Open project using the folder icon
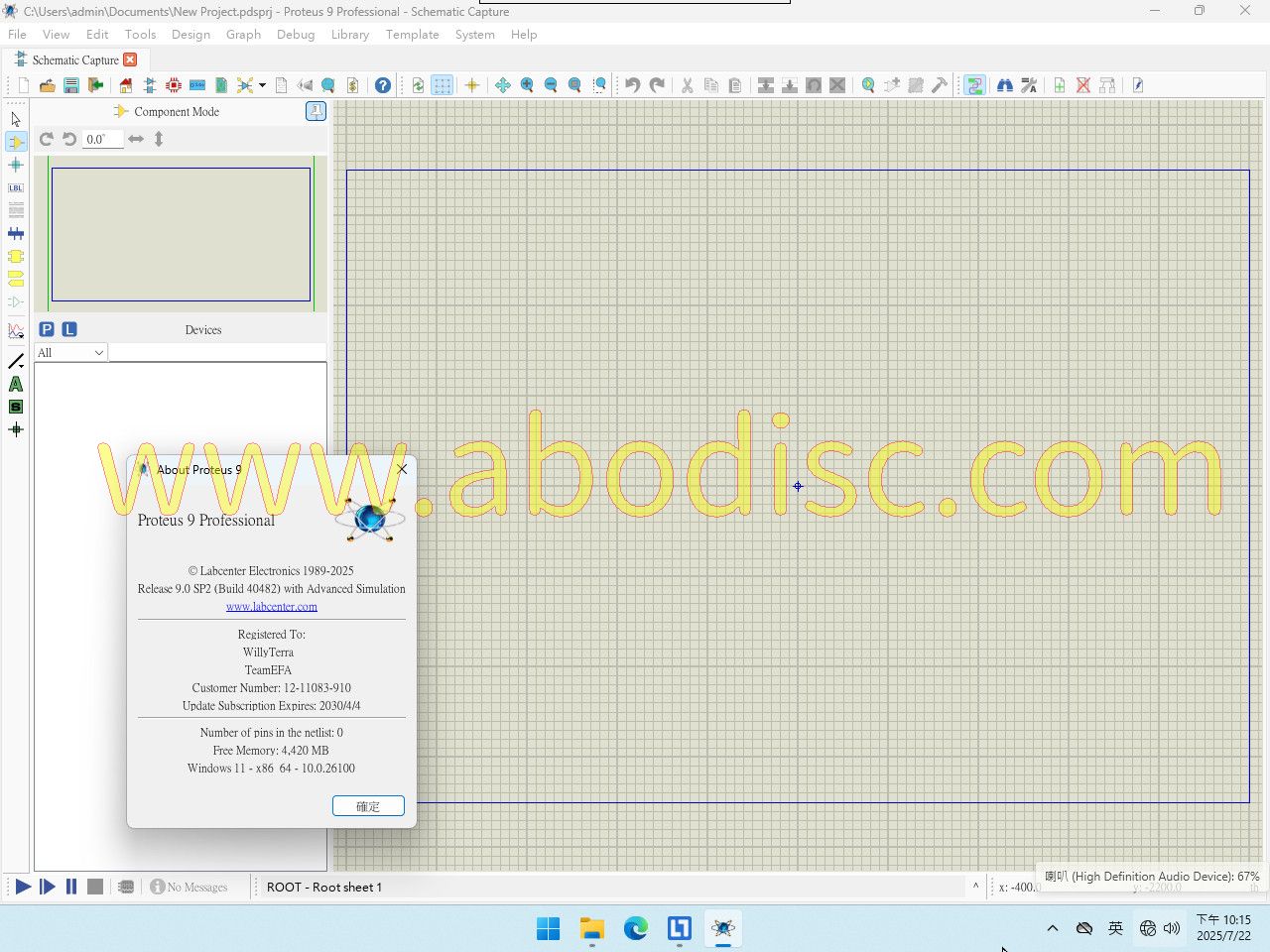This screenshot has height=952, width=1270. point(47,85)
